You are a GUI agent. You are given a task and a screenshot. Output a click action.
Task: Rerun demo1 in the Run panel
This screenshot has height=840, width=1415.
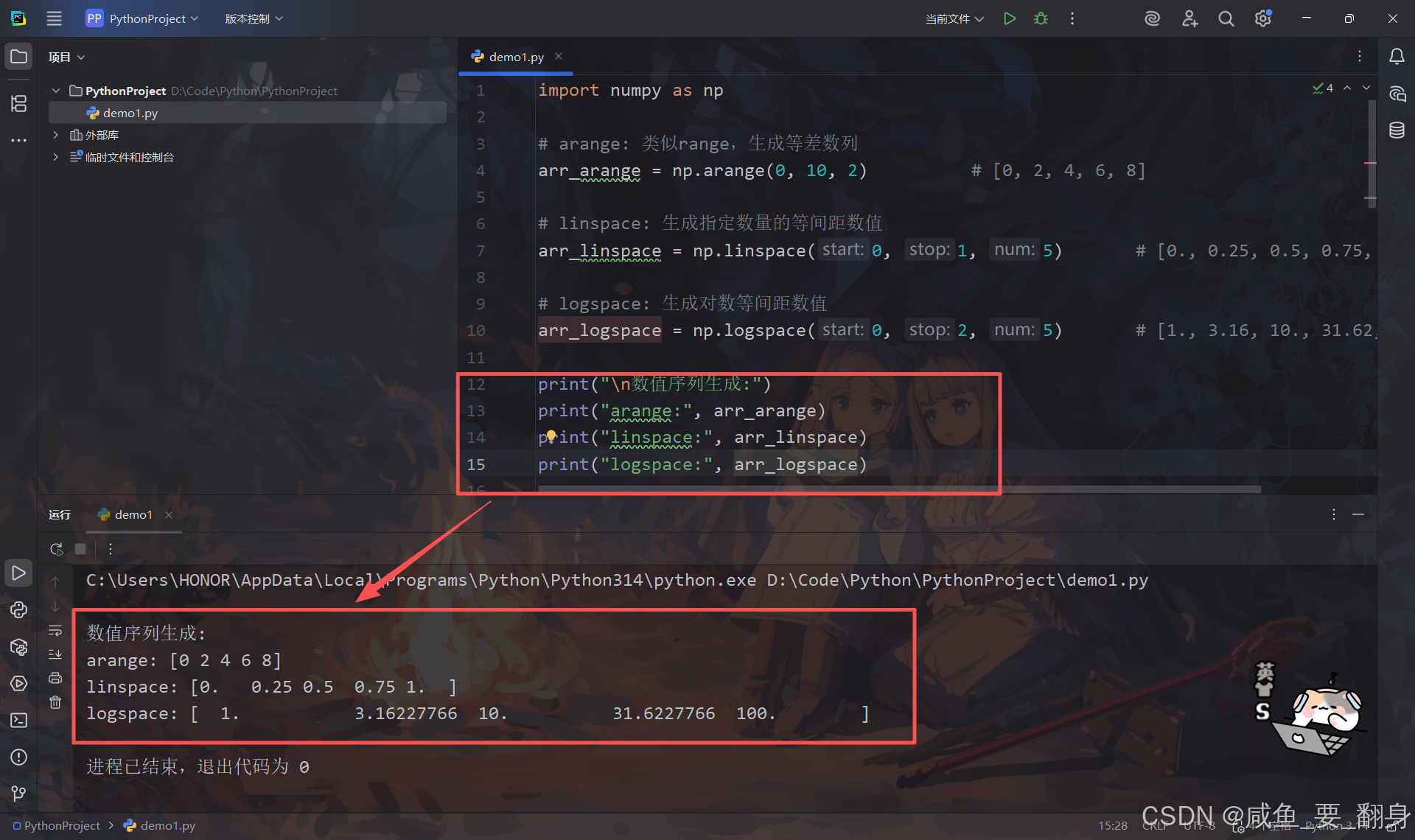point(56,549)
